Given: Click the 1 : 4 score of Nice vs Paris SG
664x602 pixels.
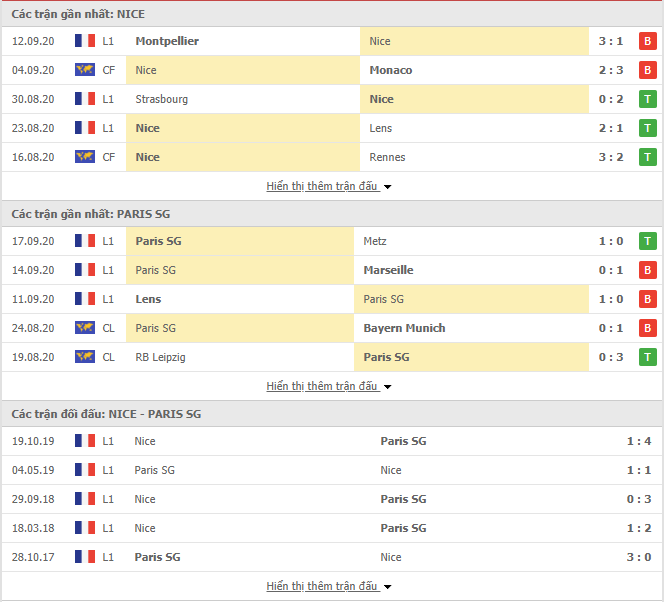Looking at the screenshot, I should [639, 441].
